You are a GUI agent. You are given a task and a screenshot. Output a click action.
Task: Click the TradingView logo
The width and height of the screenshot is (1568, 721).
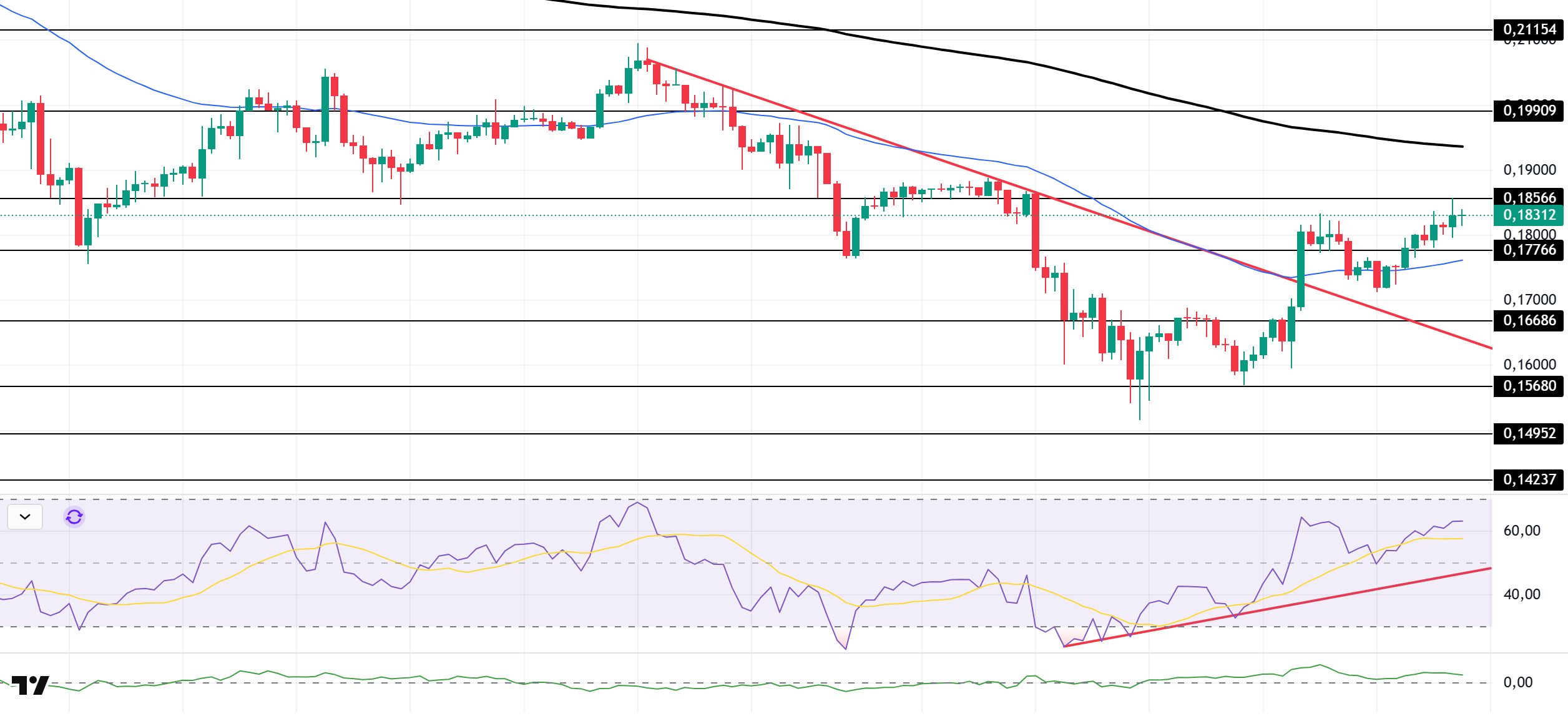pyautogui.click(x=30, y=685)
